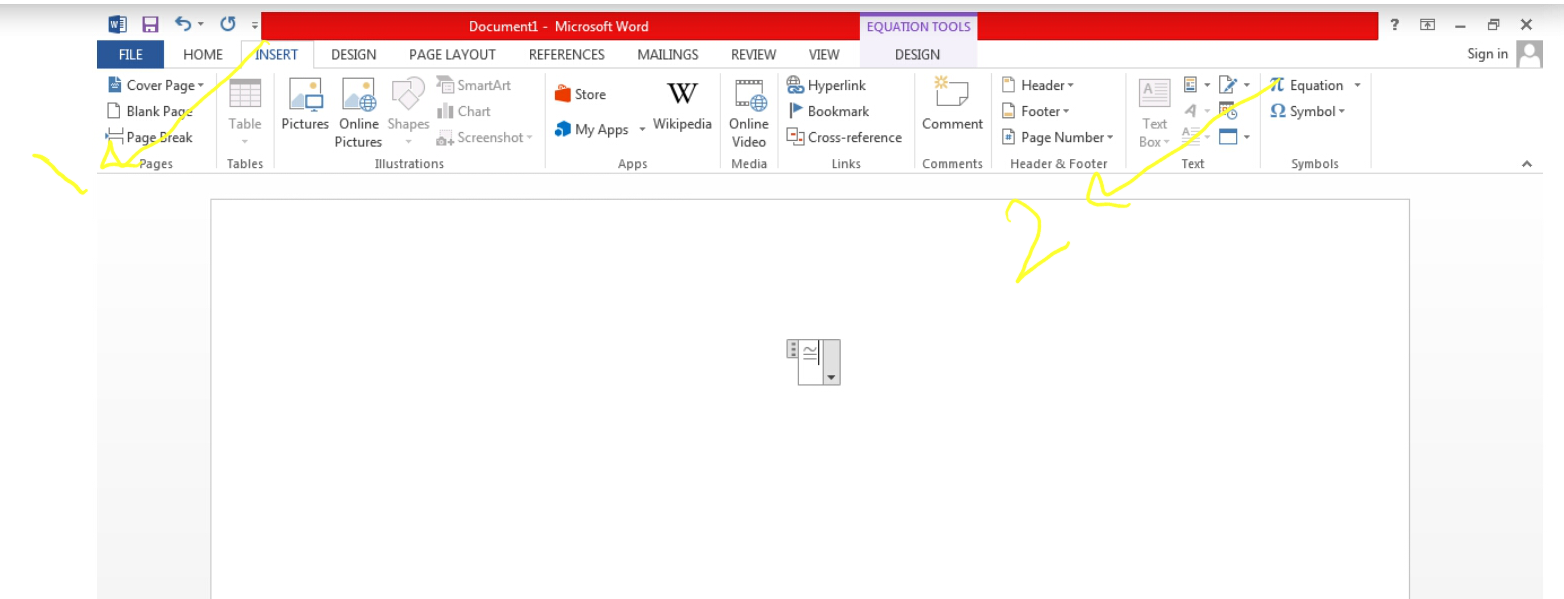Insert a Blank Page

(150, 111)
